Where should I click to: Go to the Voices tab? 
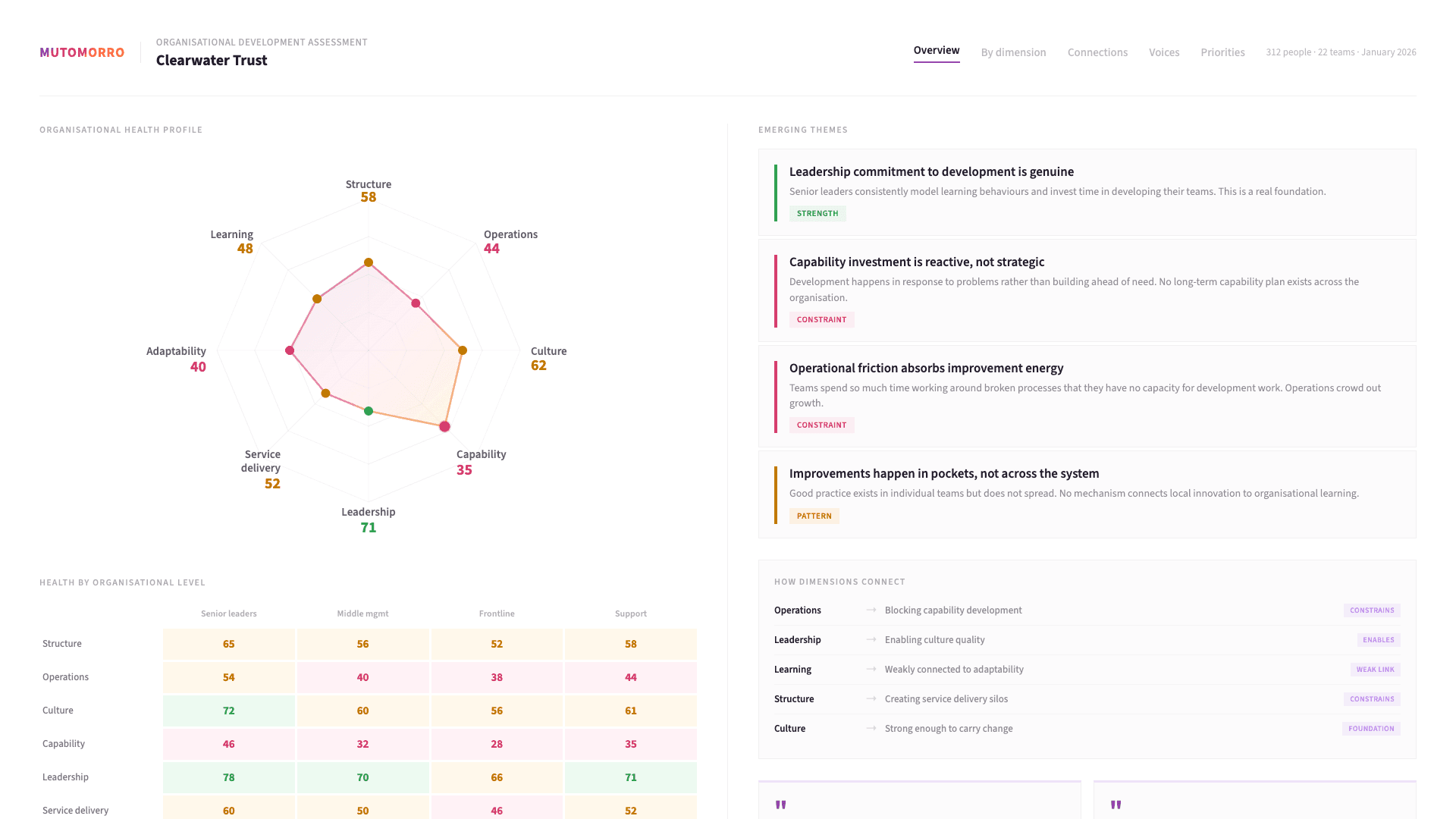click(1164, 52)
